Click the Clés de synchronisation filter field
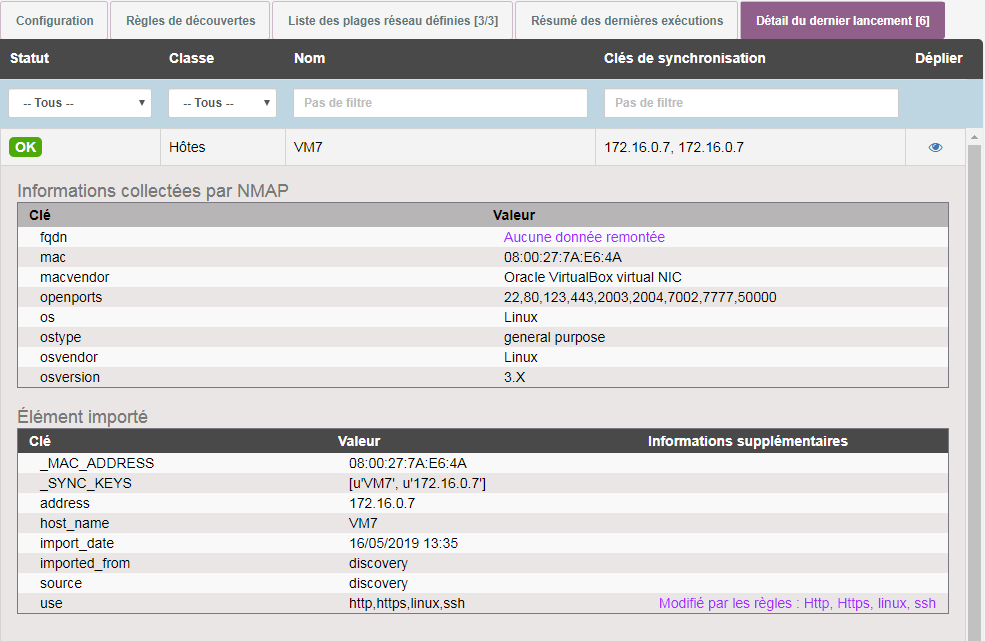Image resolution: width=985 pixels, height=641 pixels. [751, 103]
